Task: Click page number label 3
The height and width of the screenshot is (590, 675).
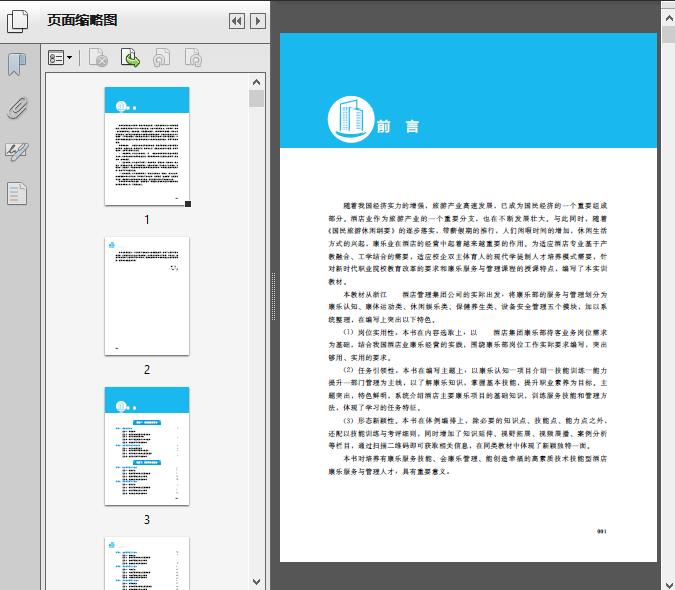Action: (x=147, y=519)
